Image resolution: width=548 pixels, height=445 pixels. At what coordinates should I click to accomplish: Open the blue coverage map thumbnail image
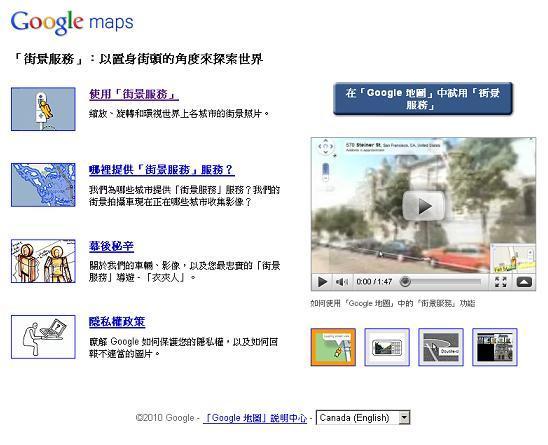(43, 185)
